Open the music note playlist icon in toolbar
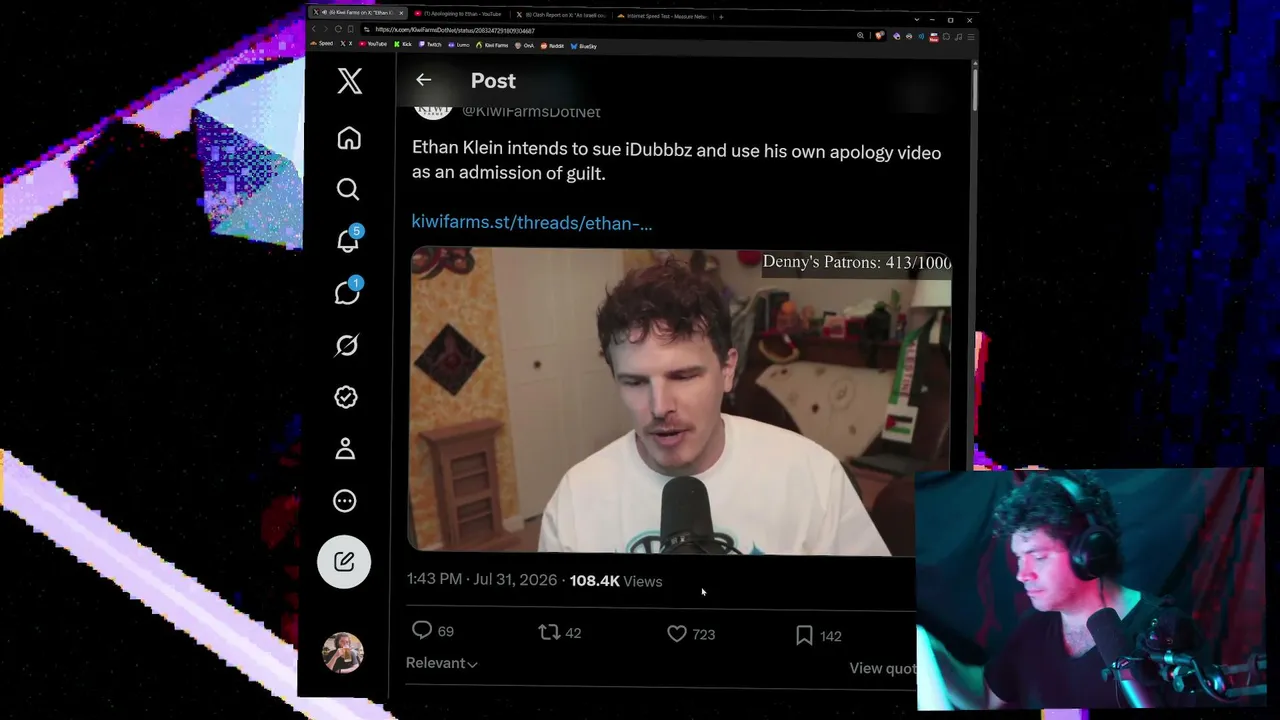The height and width of the screenshot is (720, 1280). [958, 37]
